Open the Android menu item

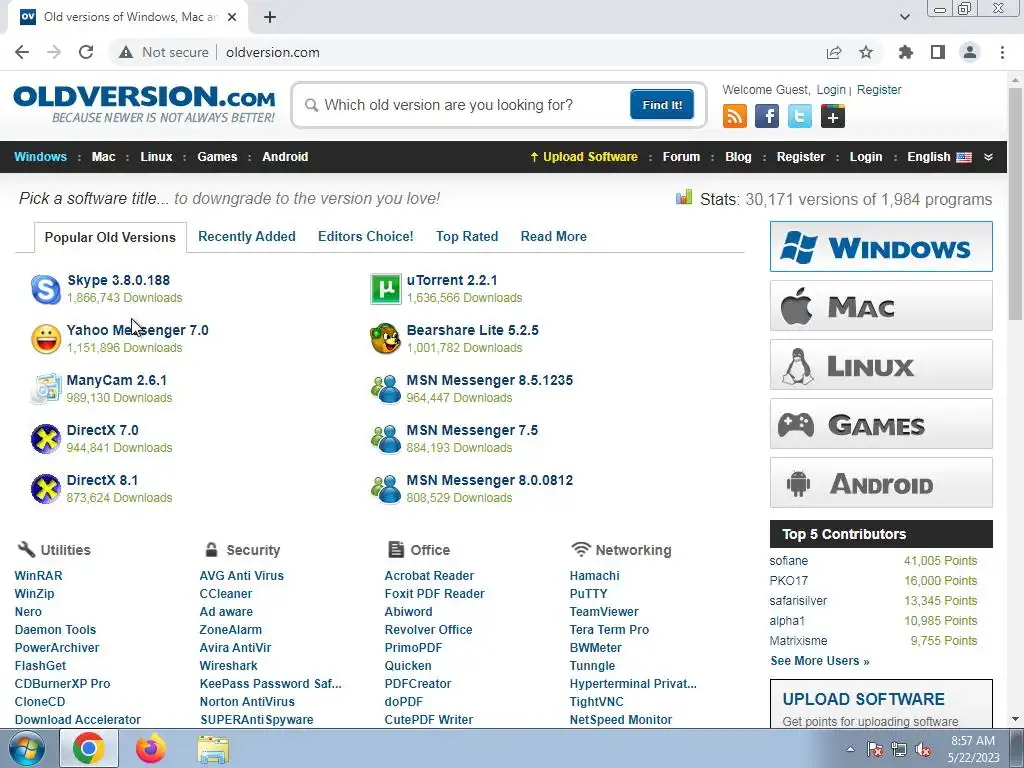285,157
